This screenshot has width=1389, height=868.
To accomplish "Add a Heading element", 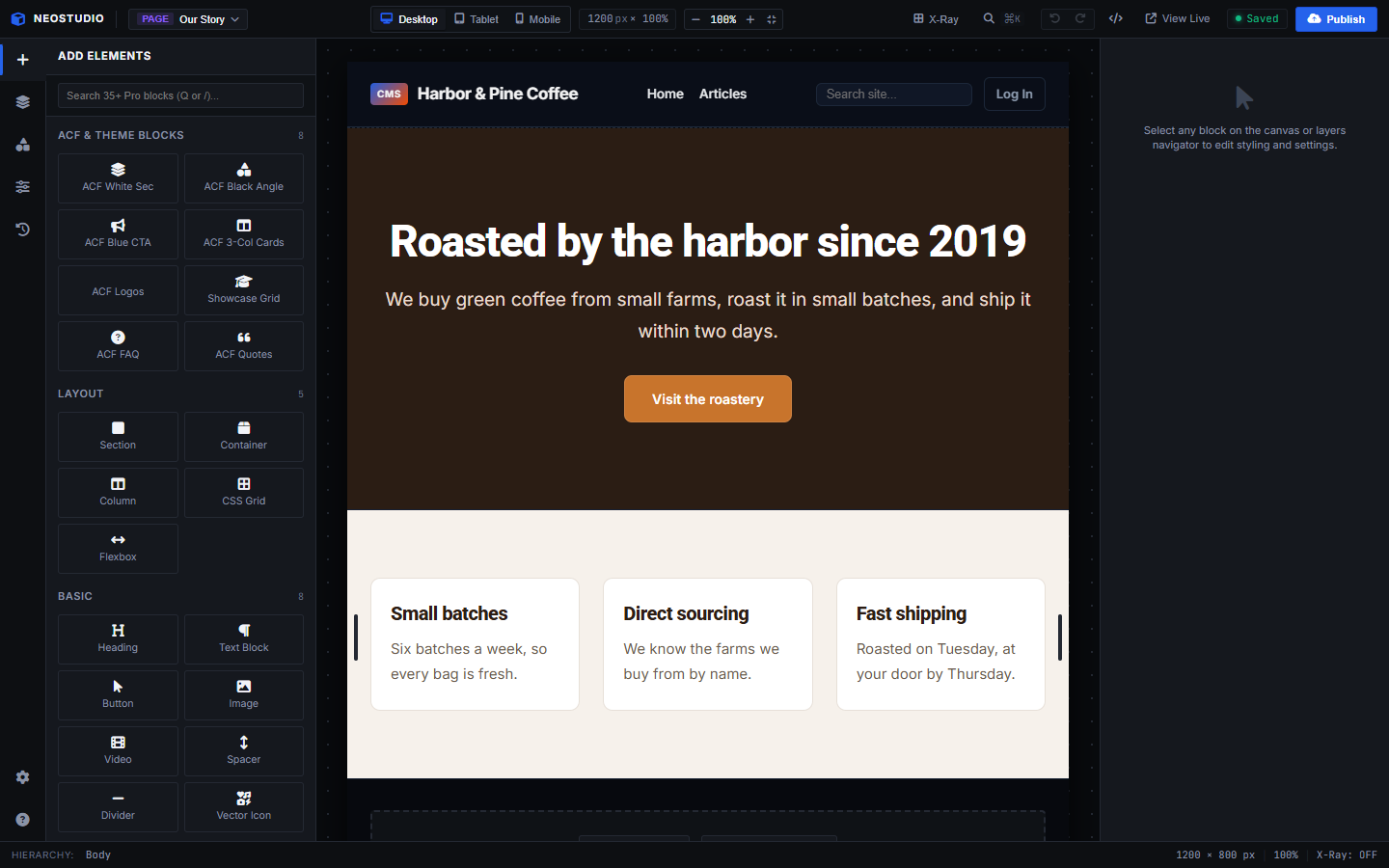I will tap(118, 639).
